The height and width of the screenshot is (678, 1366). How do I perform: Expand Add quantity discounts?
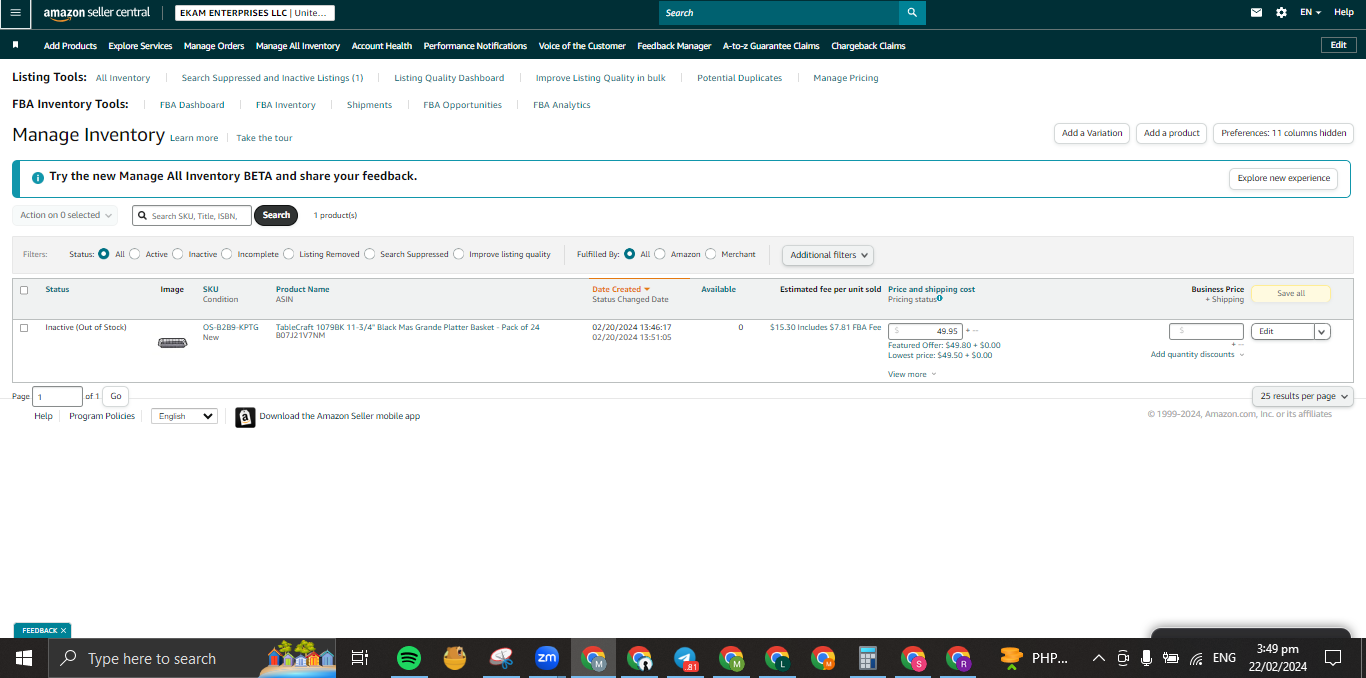1197,355
